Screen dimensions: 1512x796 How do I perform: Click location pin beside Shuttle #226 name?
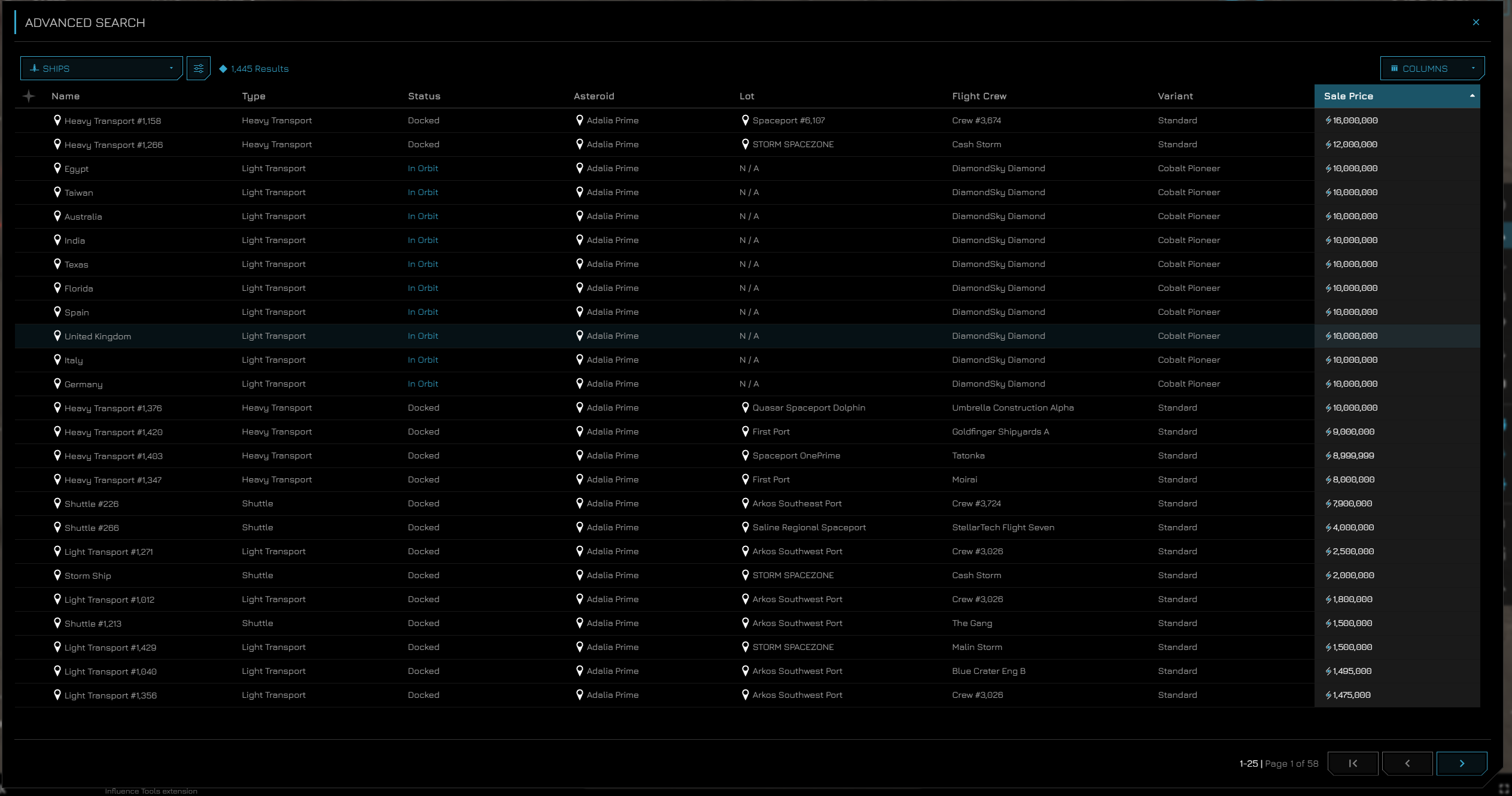tap(57, 503)
